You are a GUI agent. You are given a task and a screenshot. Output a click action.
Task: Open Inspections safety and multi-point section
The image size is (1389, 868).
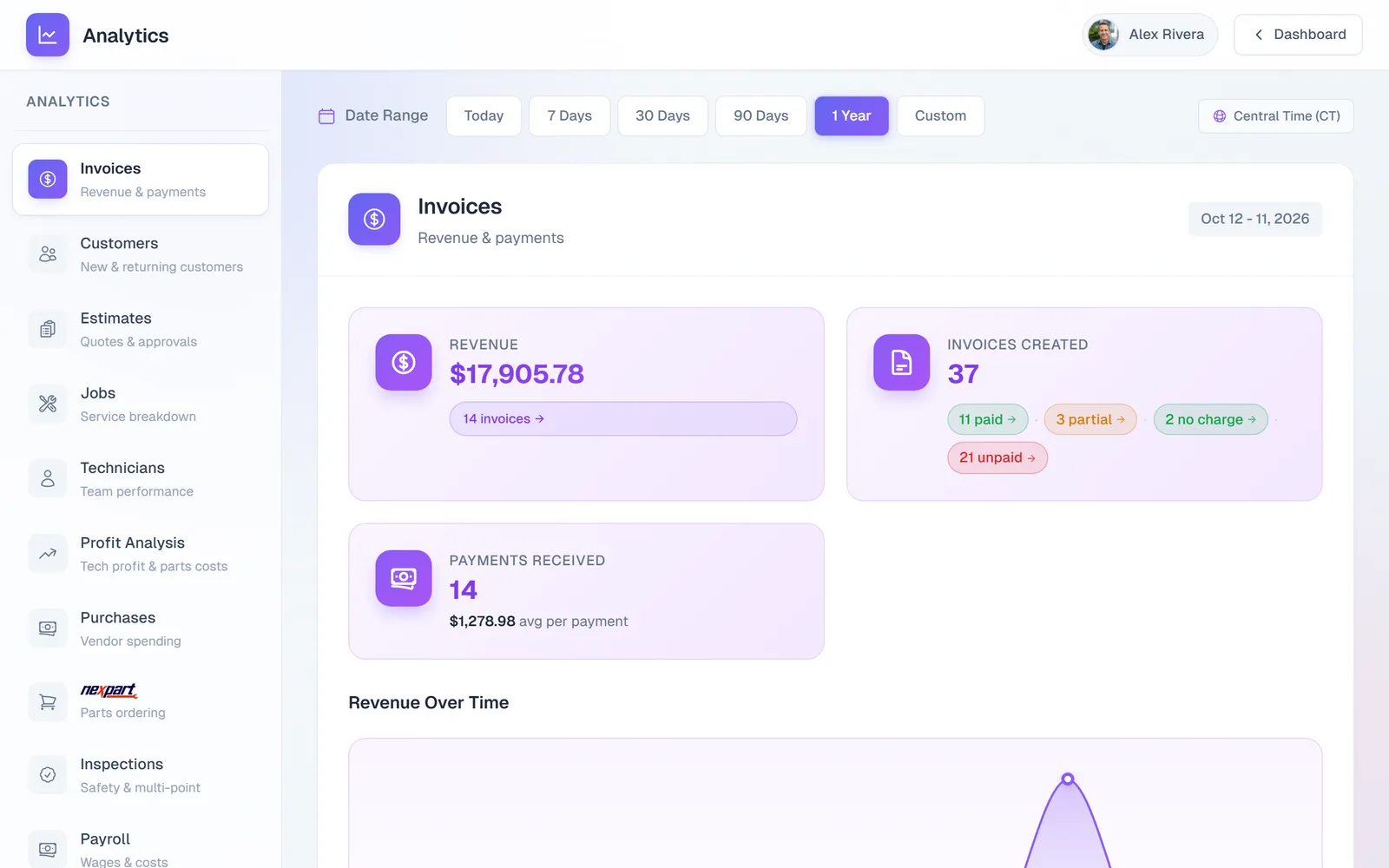tap(141, 775)
